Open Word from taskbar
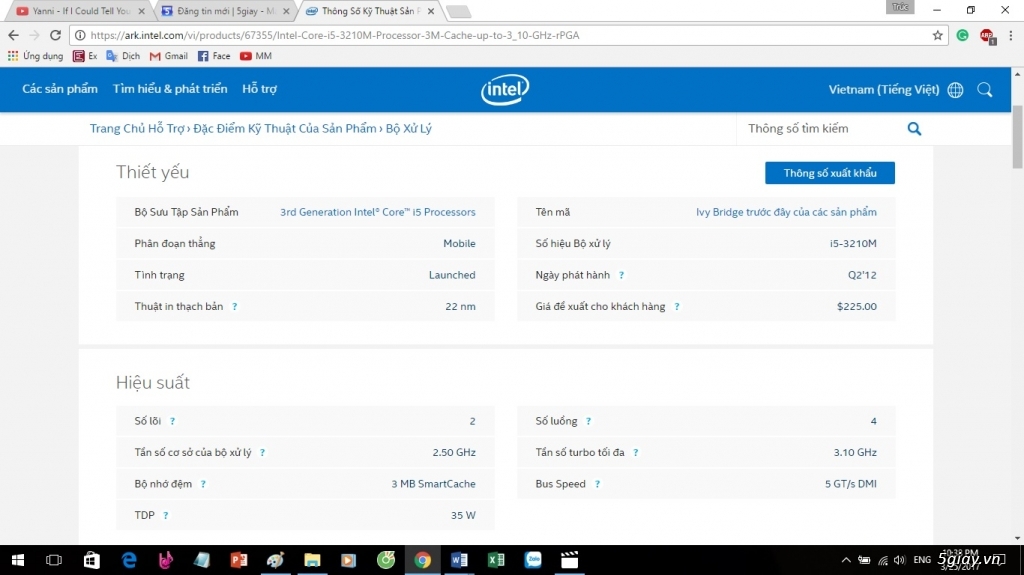1024x575 pixels. point(459,560)
